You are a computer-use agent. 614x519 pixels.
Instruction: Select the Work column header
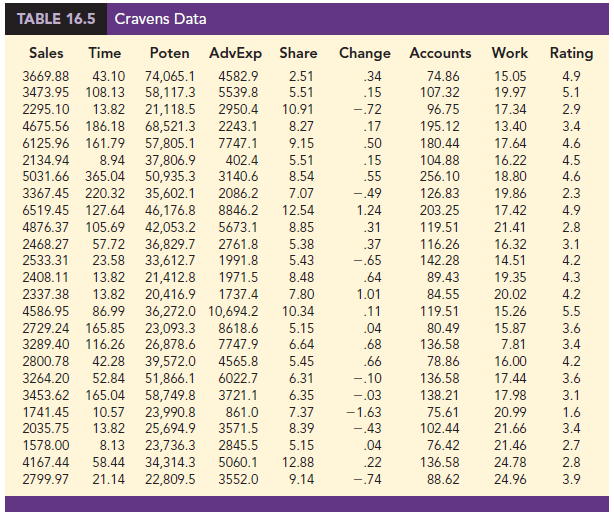pos(510,52)
